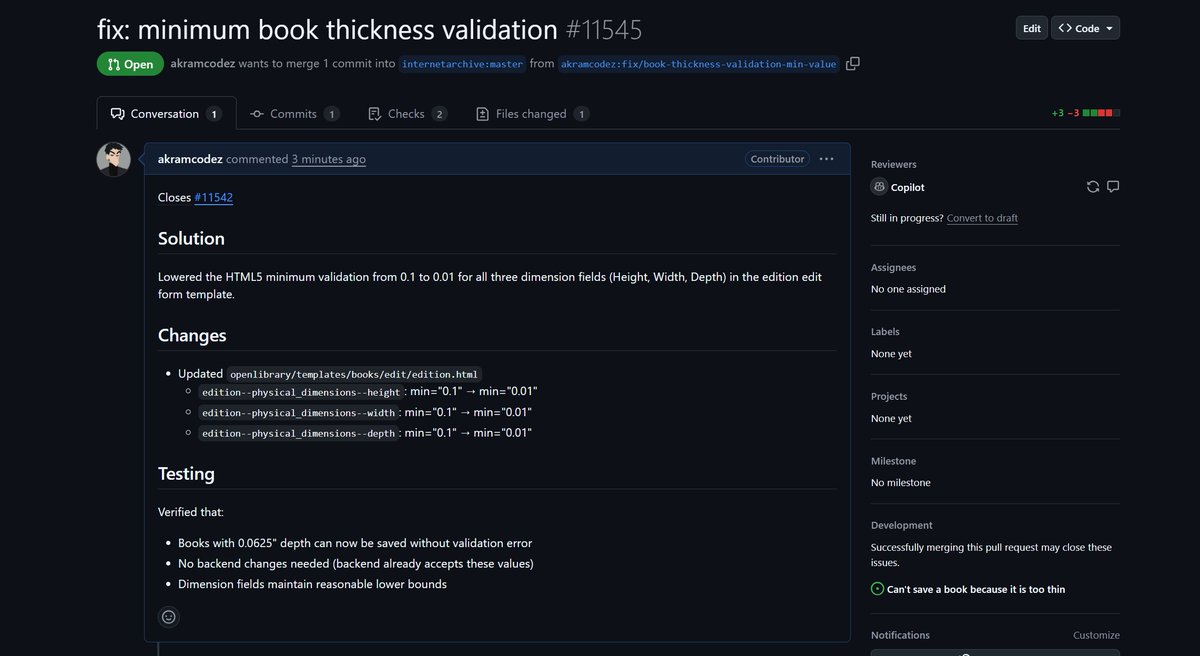Viewport: 1200px width, 656px height.
Task: Click the green Open status badge
Action: (x=129, y=64)
